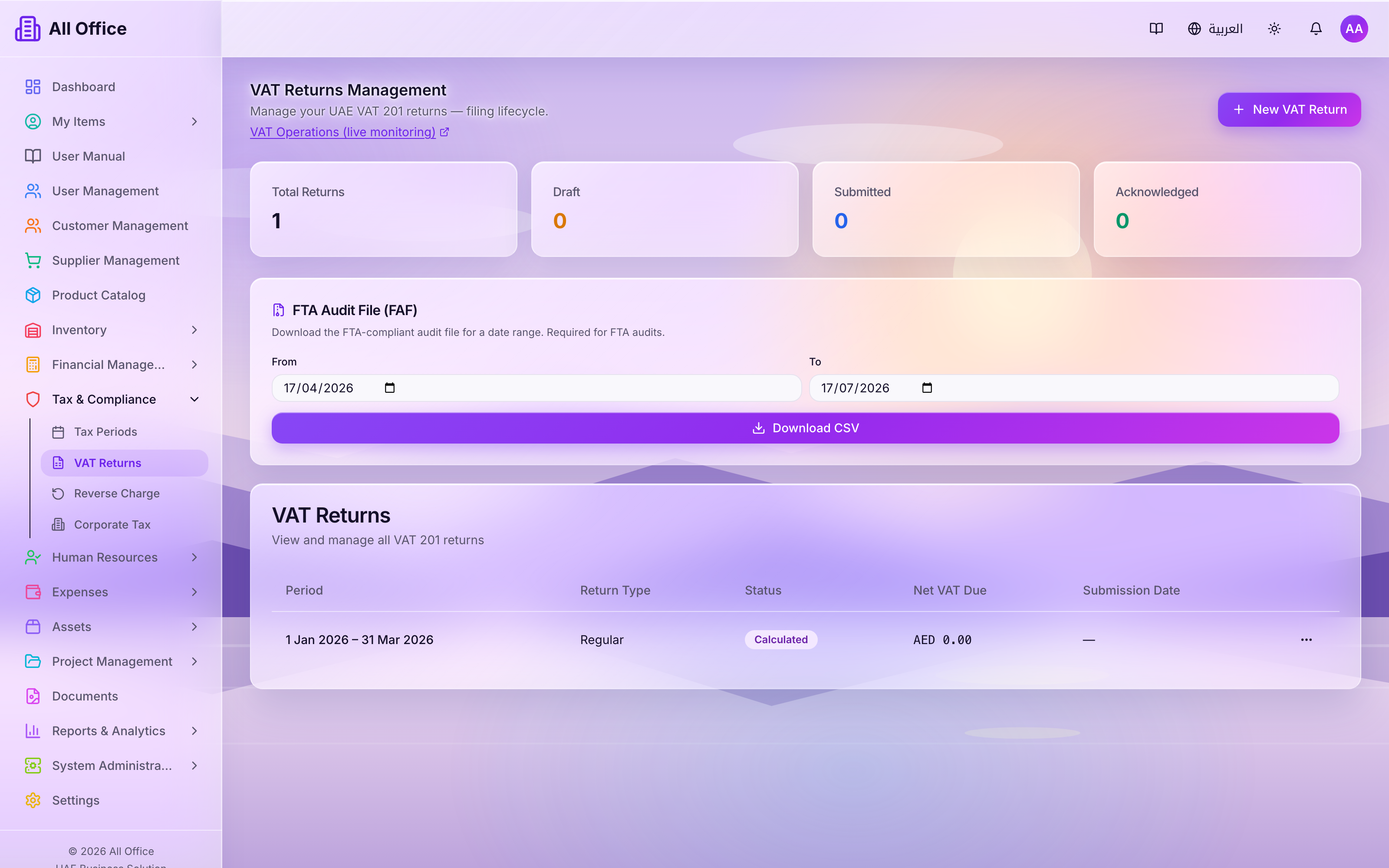This screenshot has height=868, width=1389.
Task: Expand My Items chevron
Action: (x=194, y=122)
